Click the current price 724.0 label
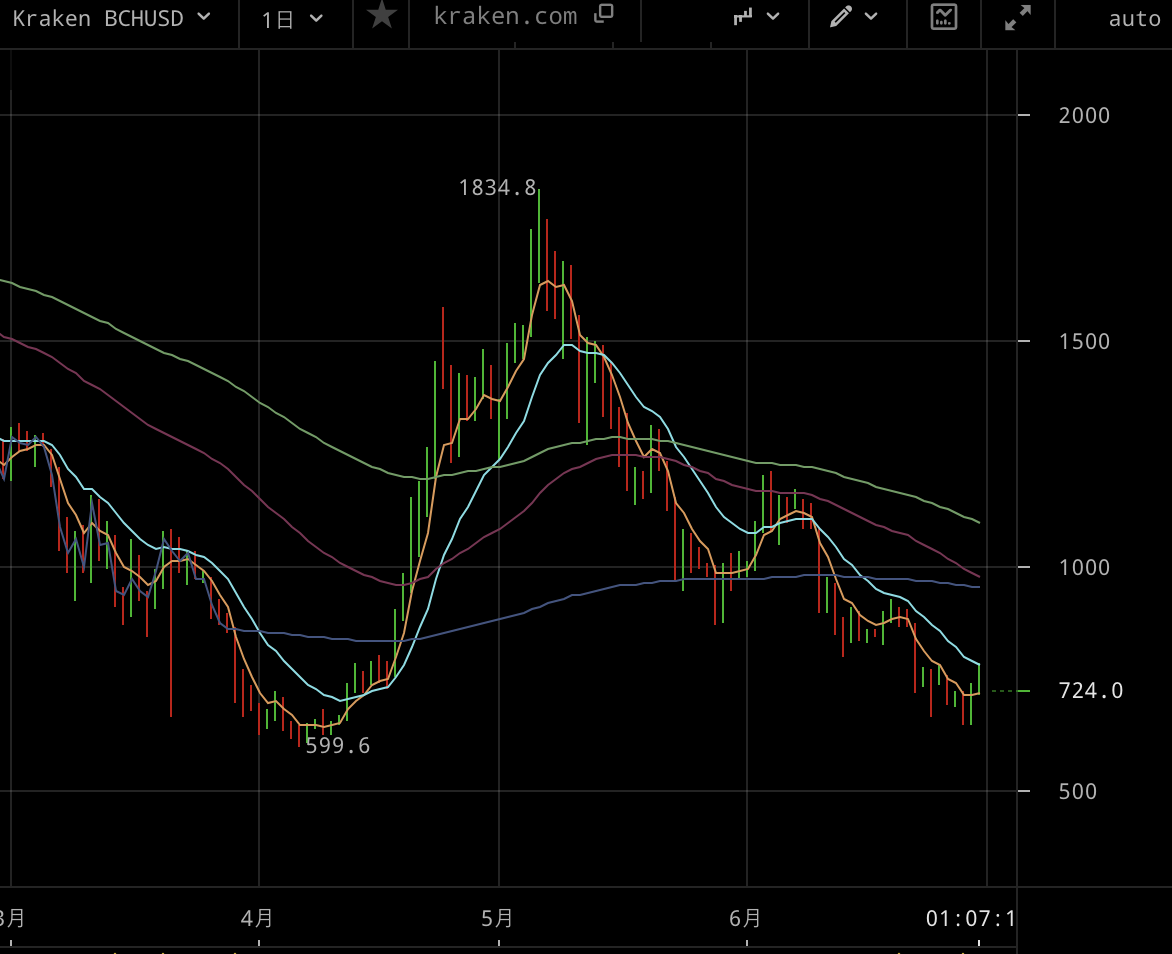The image size is (1172, 954). [x=1091, y=690]
